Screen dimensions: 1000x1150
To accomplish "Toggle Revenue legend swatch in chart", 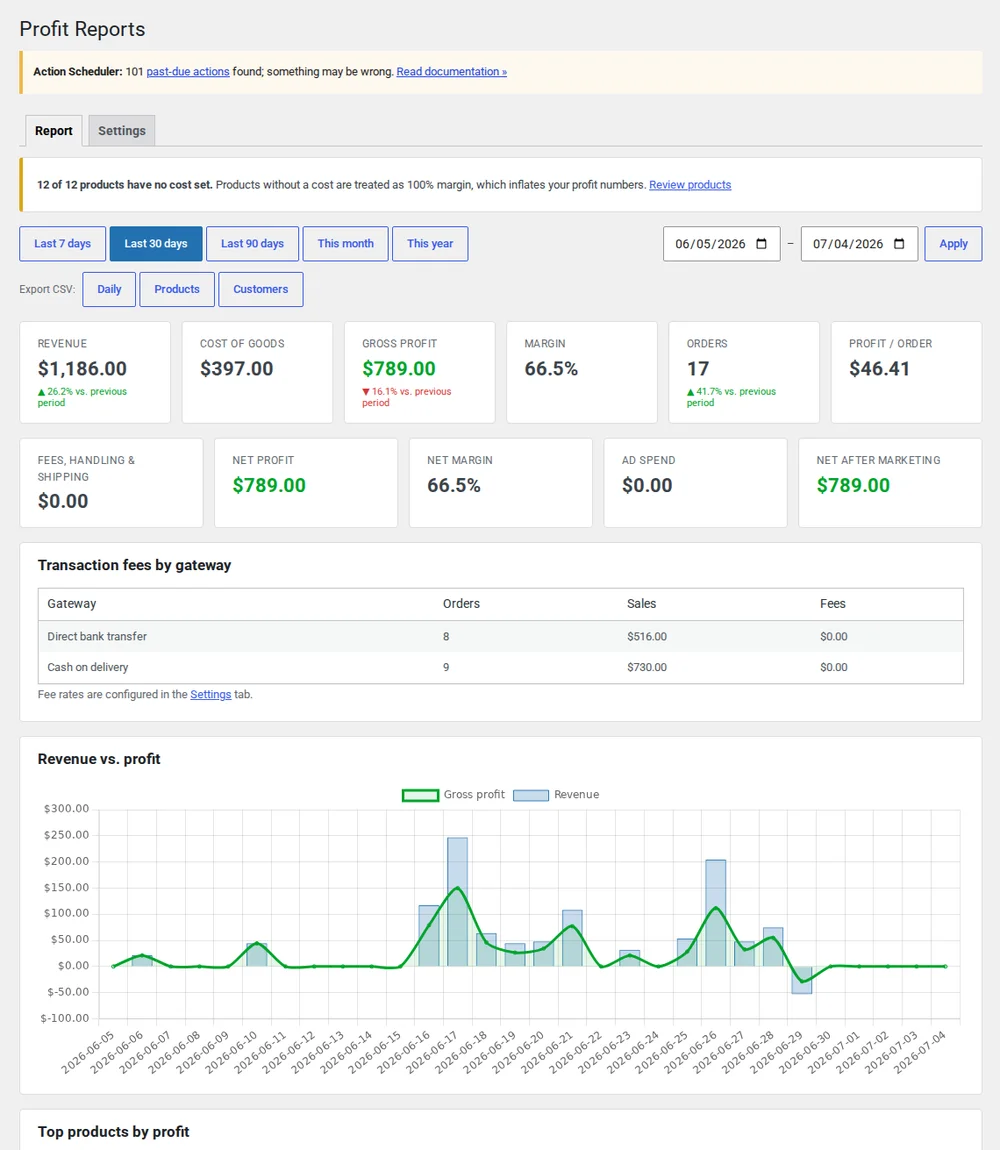I will (x=530, y=795).
